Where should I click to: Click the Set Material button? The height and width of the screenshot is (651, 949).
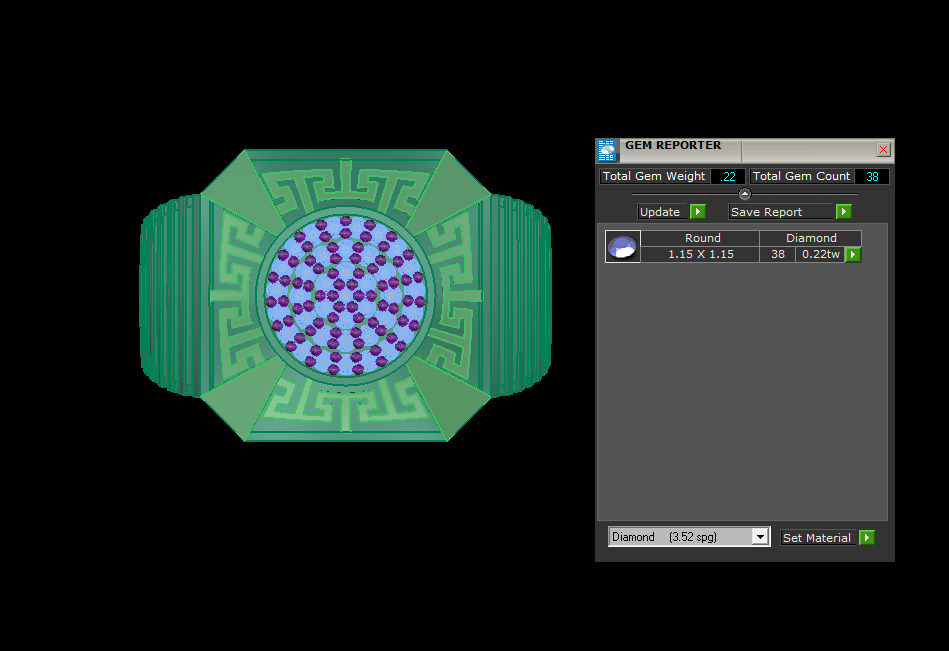[x=817, y=537]
